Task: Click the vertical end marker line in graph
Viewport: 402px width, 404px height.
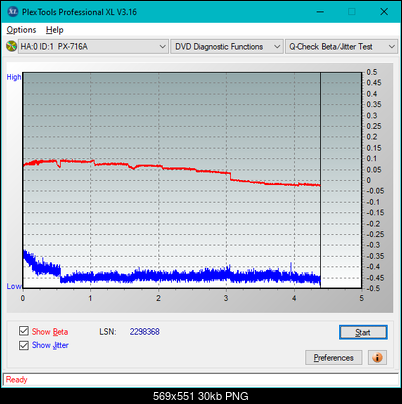Action: click(x=320, y=180)
